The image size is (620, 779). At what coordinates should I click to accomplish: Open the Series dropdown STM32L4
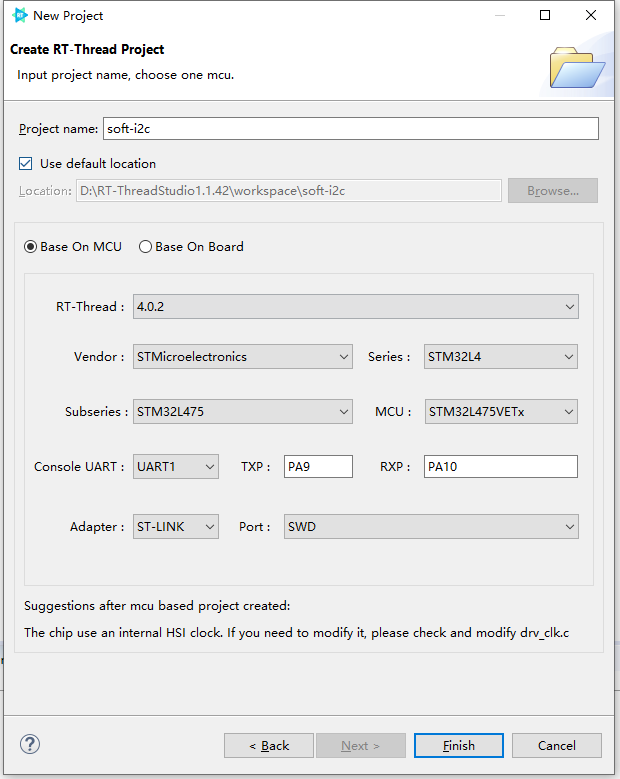pyautogui.click(x=501, y=357)
